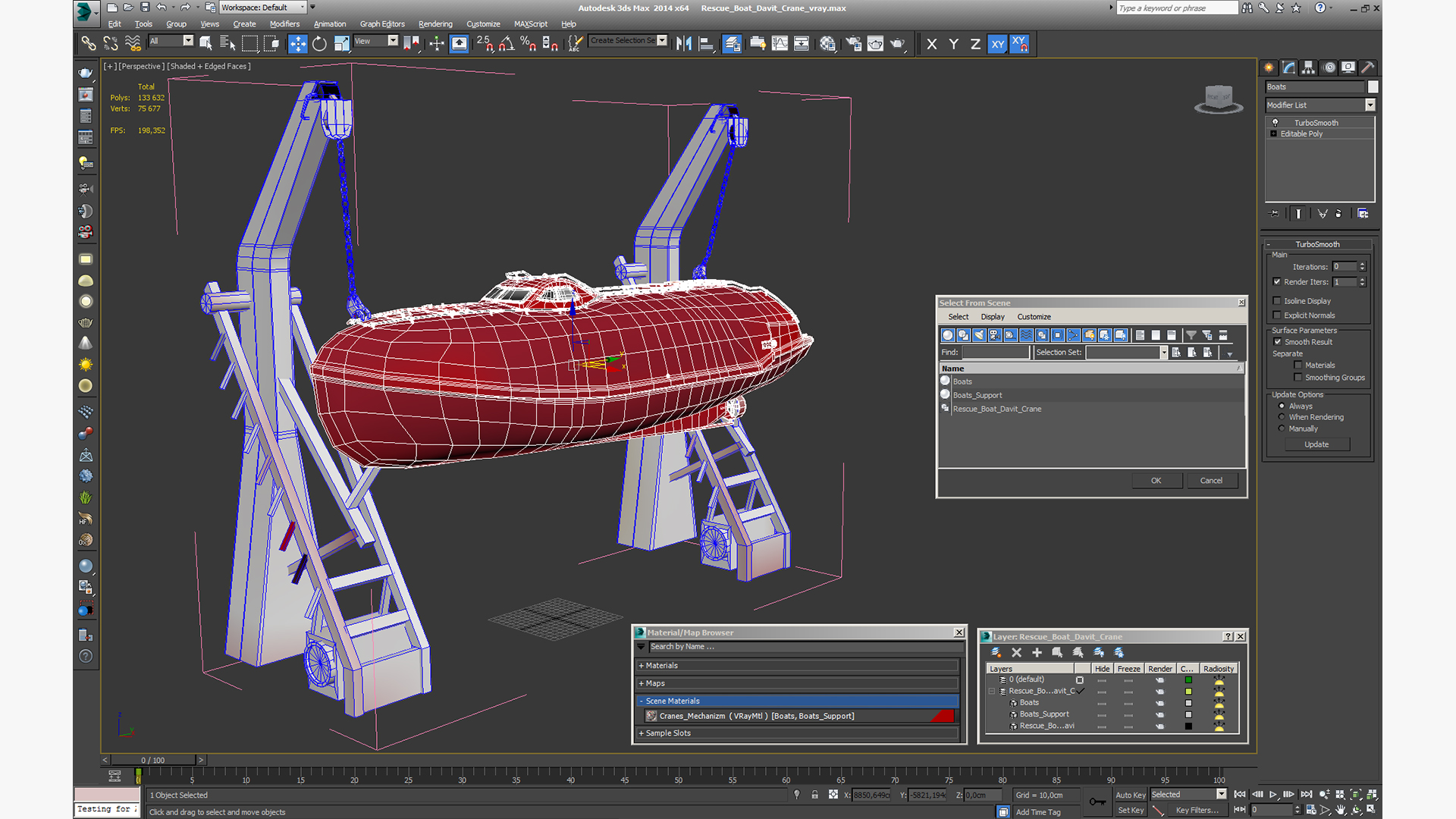Open the Material Editor icon
The image size is (1456, 819).
coord(827,44)
